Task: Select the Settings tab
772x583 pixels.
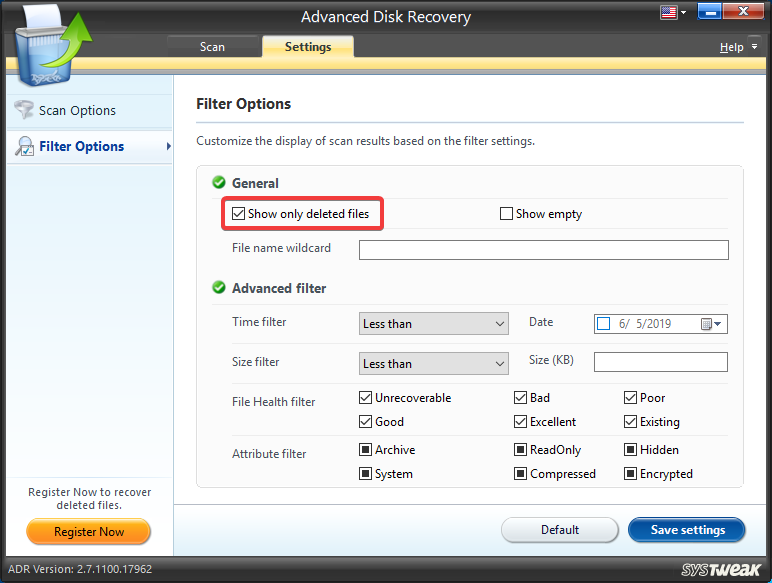Action: click(308, 47)
